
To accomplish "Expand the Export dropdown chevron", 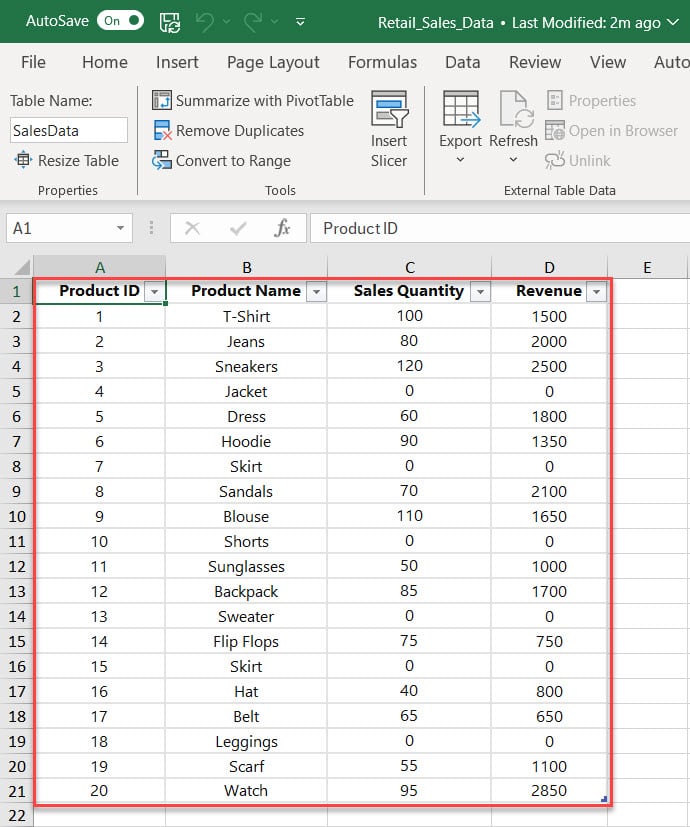I will [461, 160].
